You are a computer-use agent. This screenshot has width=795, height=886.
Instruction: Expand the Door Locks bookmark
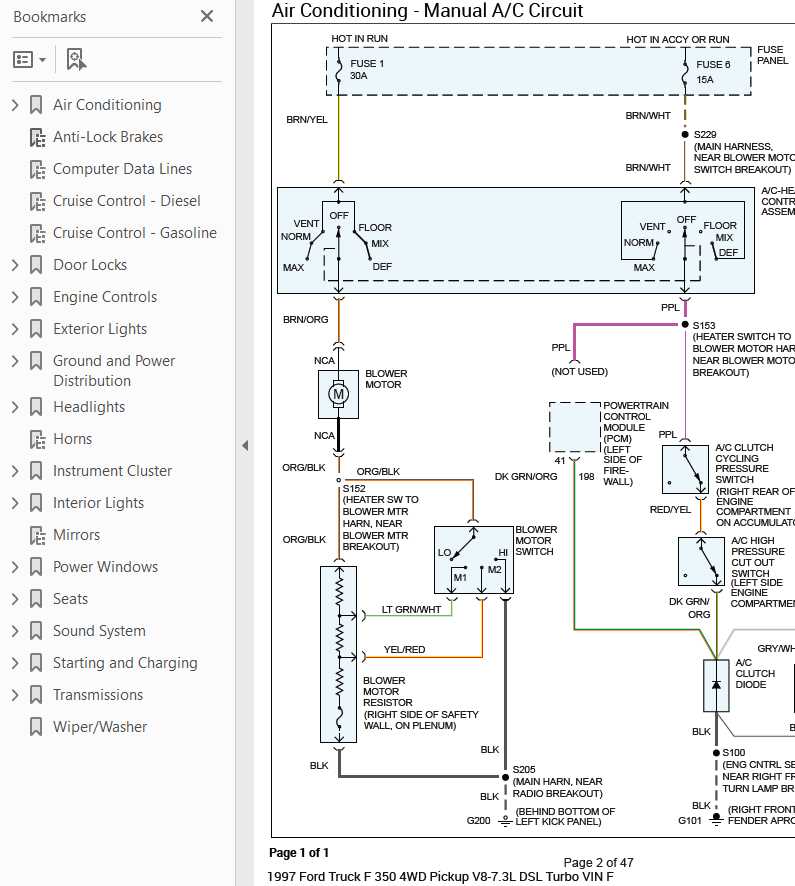click(15, 264)
